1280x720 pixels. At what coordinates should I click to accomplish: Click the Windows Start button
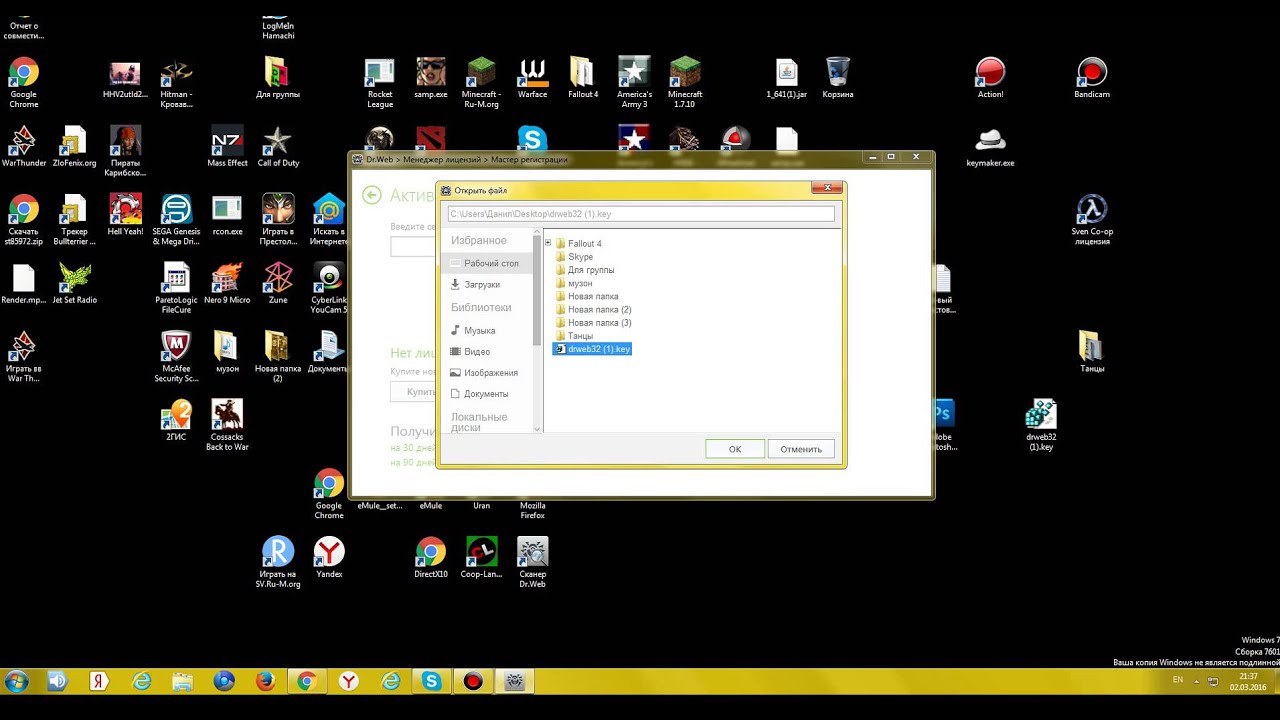coord(17,681)
